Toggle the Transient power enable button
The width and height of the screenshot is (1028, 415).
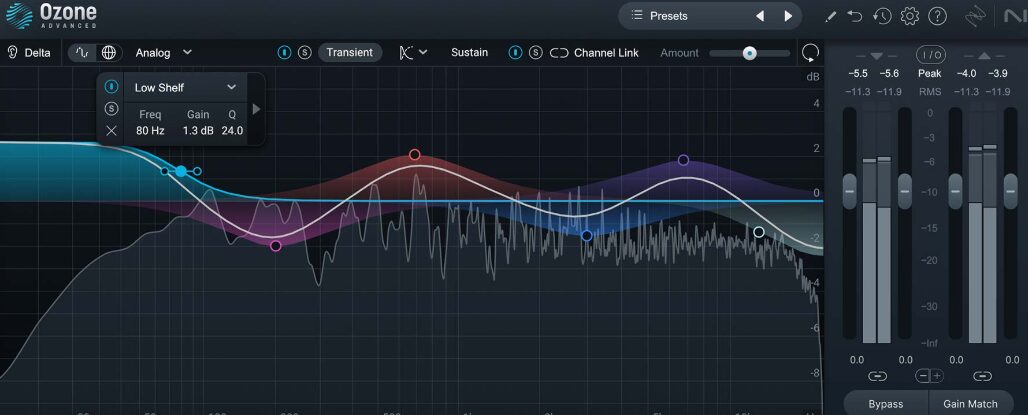(x=285, y=52)
